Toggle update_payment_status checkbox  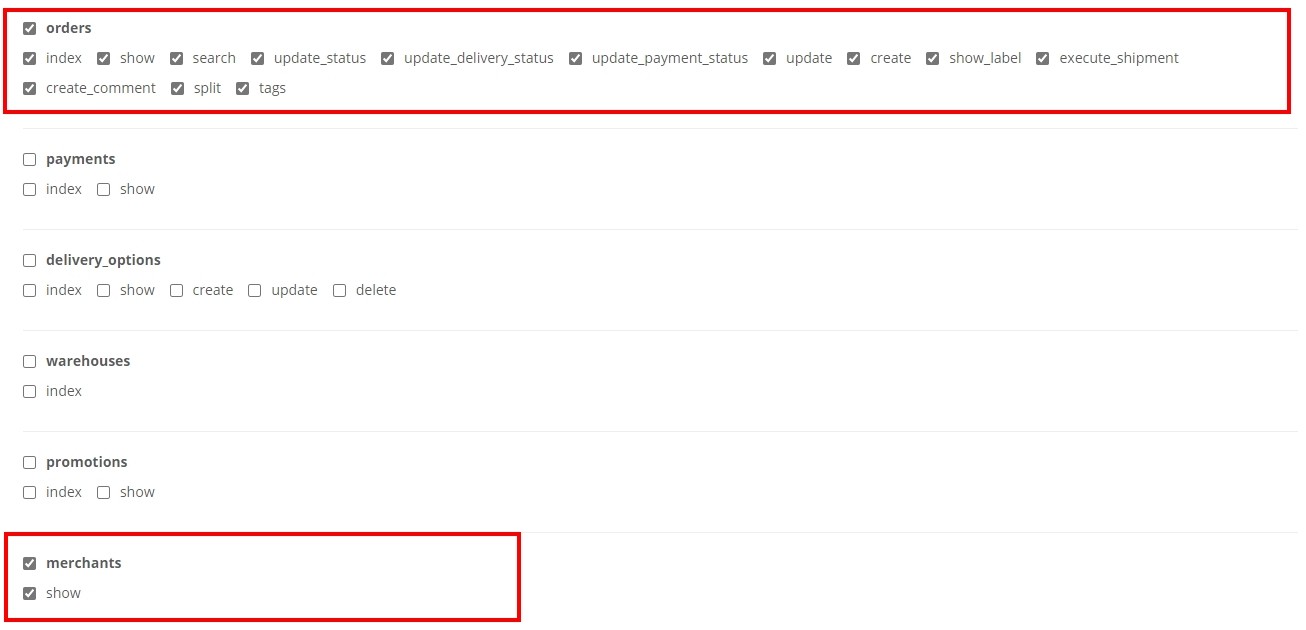(576, 58)
